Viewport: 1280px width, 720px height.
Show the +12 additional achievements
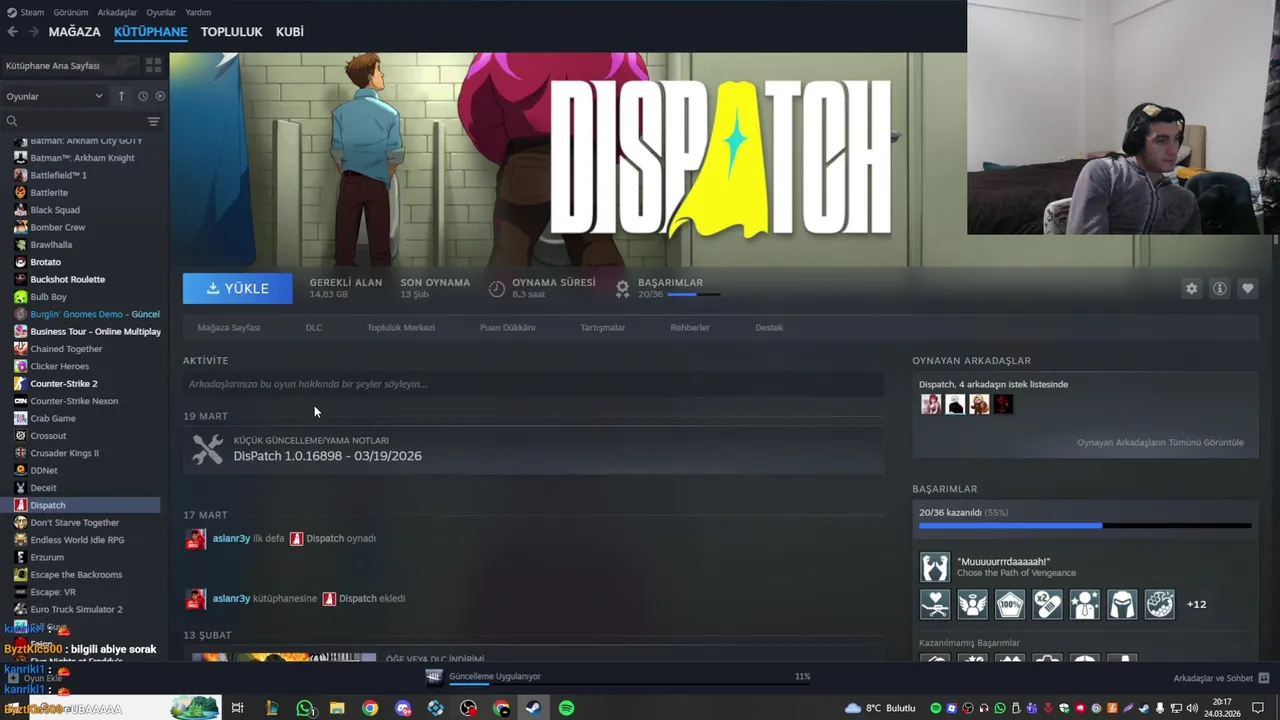click(1196, 604)
